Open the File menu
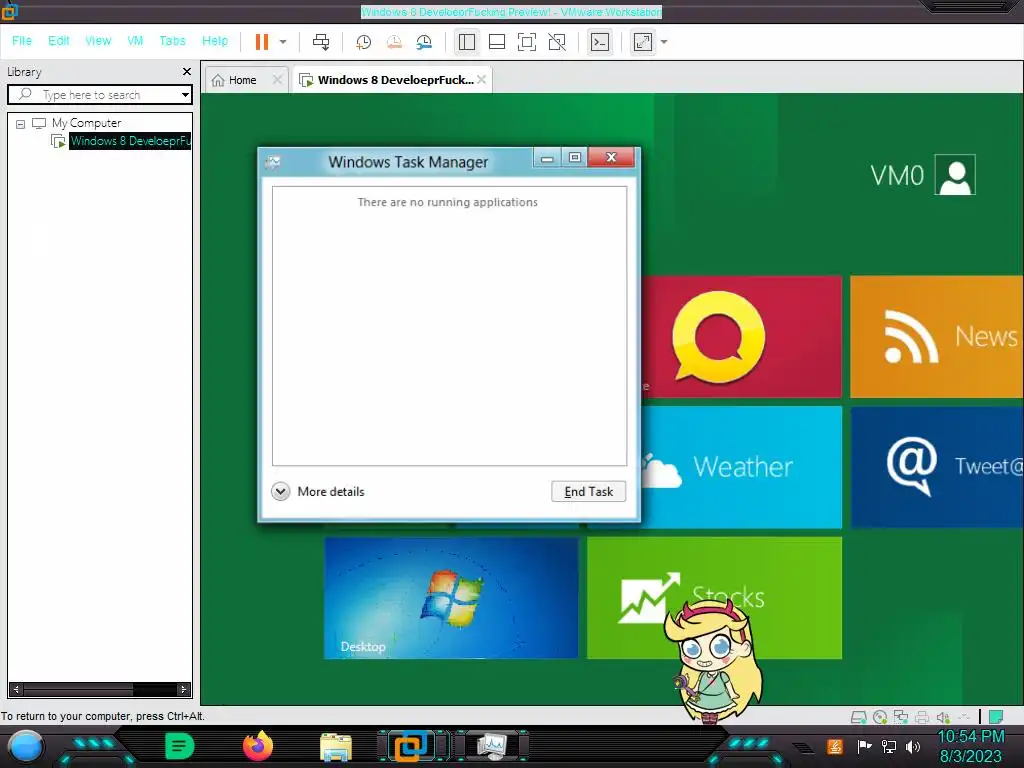The height and width of the screenshot is (768, 1024). [22, 40]
